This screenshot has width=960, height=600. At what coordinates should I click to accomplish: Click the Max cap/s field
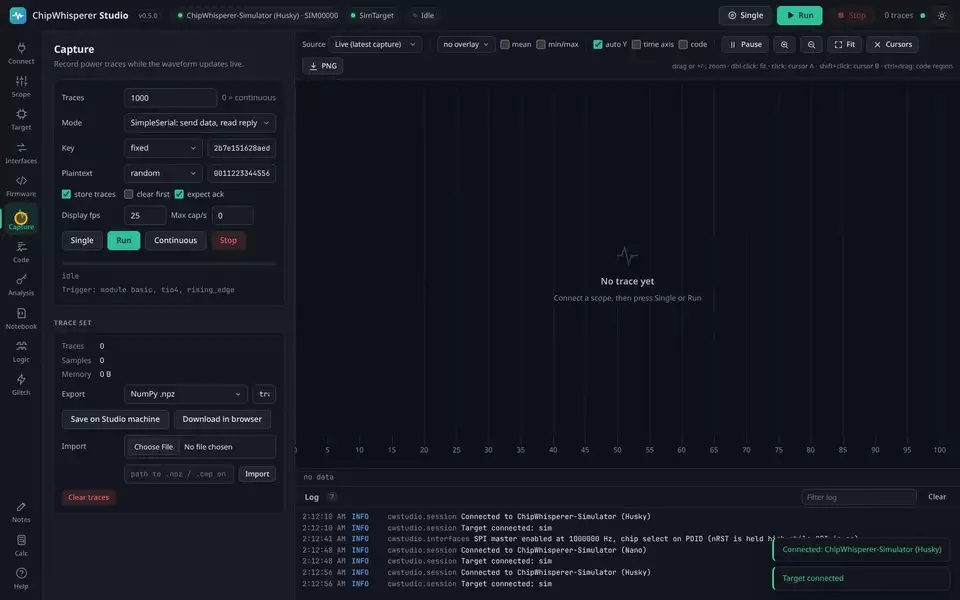[232, 216]
